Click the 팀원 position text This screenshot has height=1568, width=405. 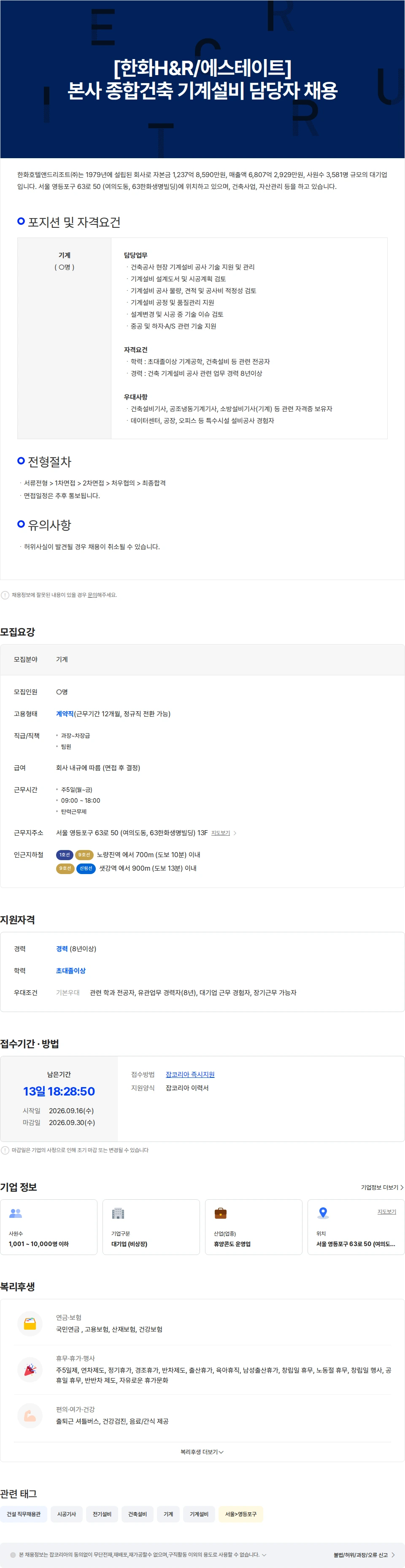pos(66,746)
